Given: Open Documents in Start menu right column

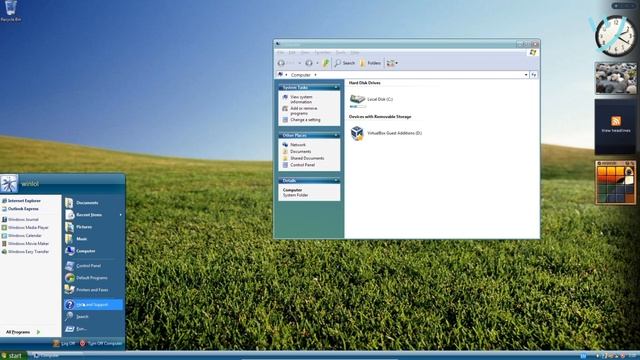Looking at the screenshot, I should point(93,203).
